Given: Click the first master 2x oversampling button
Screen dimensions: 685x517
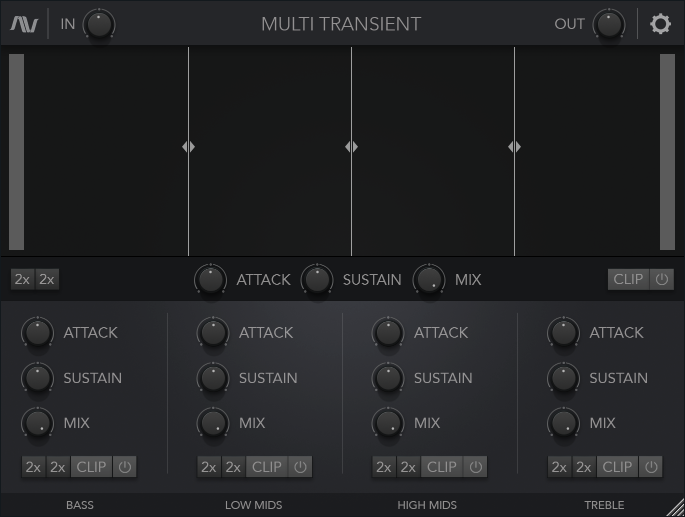Looking at the screenshot, I should (22, 279).
